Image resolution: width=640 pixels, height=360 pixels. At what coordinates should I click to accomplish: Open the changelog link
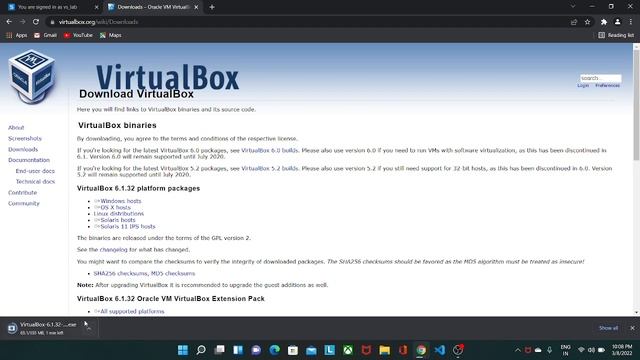[113, 250]
